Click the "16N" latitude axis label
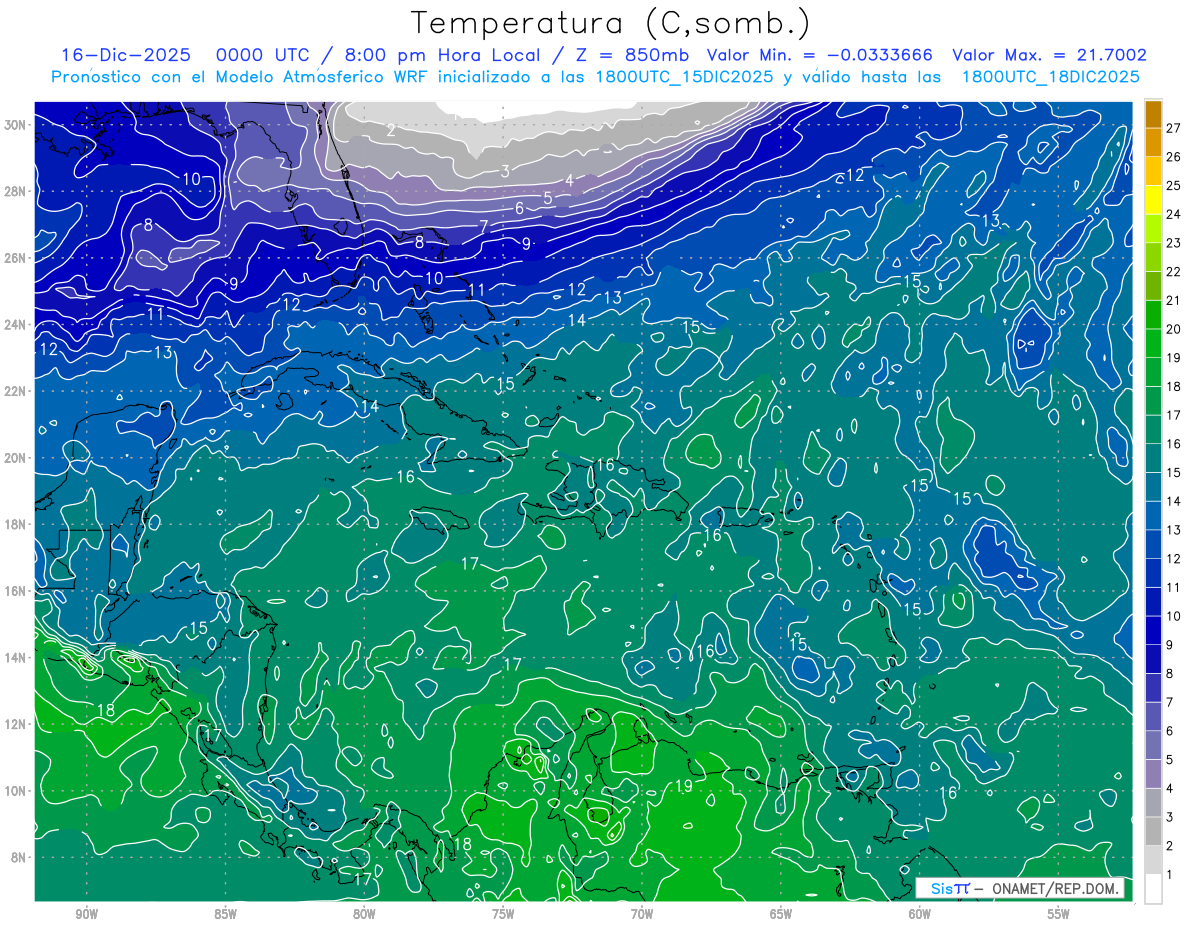 pyautogui.click(x=16, y=591)
